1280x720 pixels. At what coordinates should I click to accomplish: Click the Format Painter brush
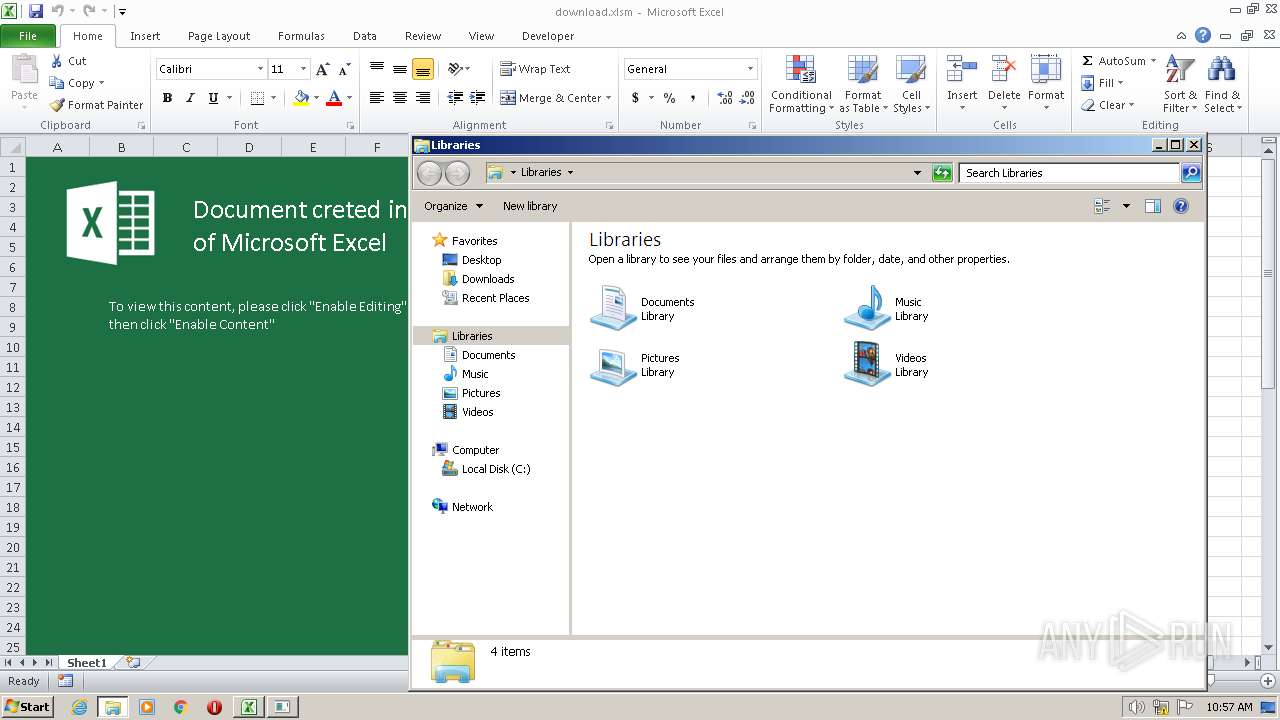[57, 105]
